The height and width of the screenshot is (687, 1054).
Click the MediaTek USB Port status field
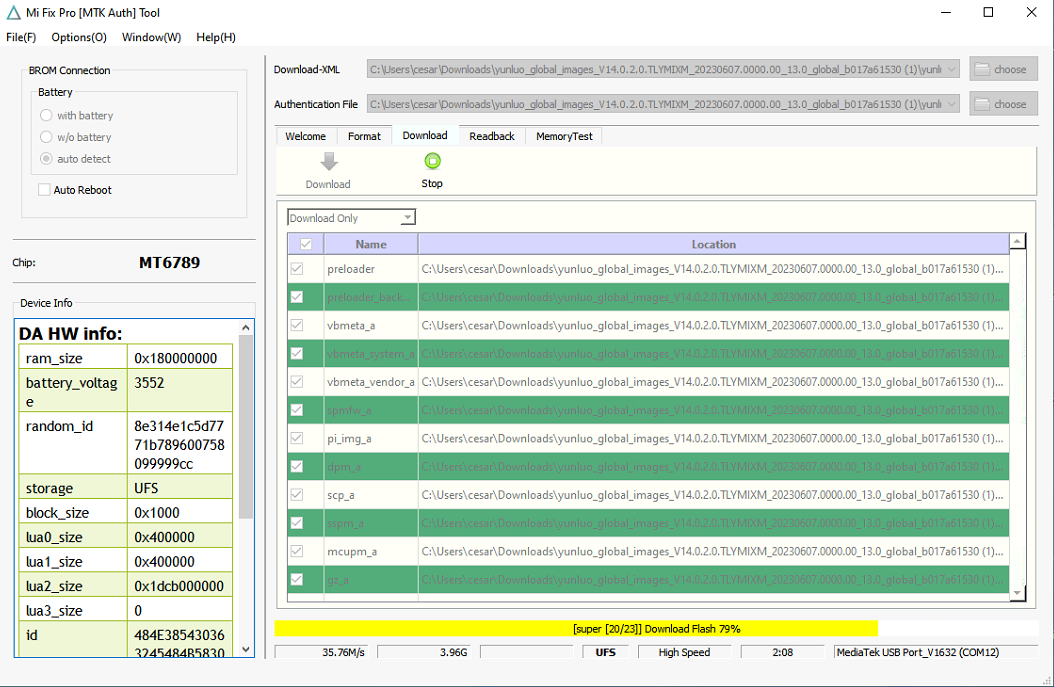(x=936, y=652)
